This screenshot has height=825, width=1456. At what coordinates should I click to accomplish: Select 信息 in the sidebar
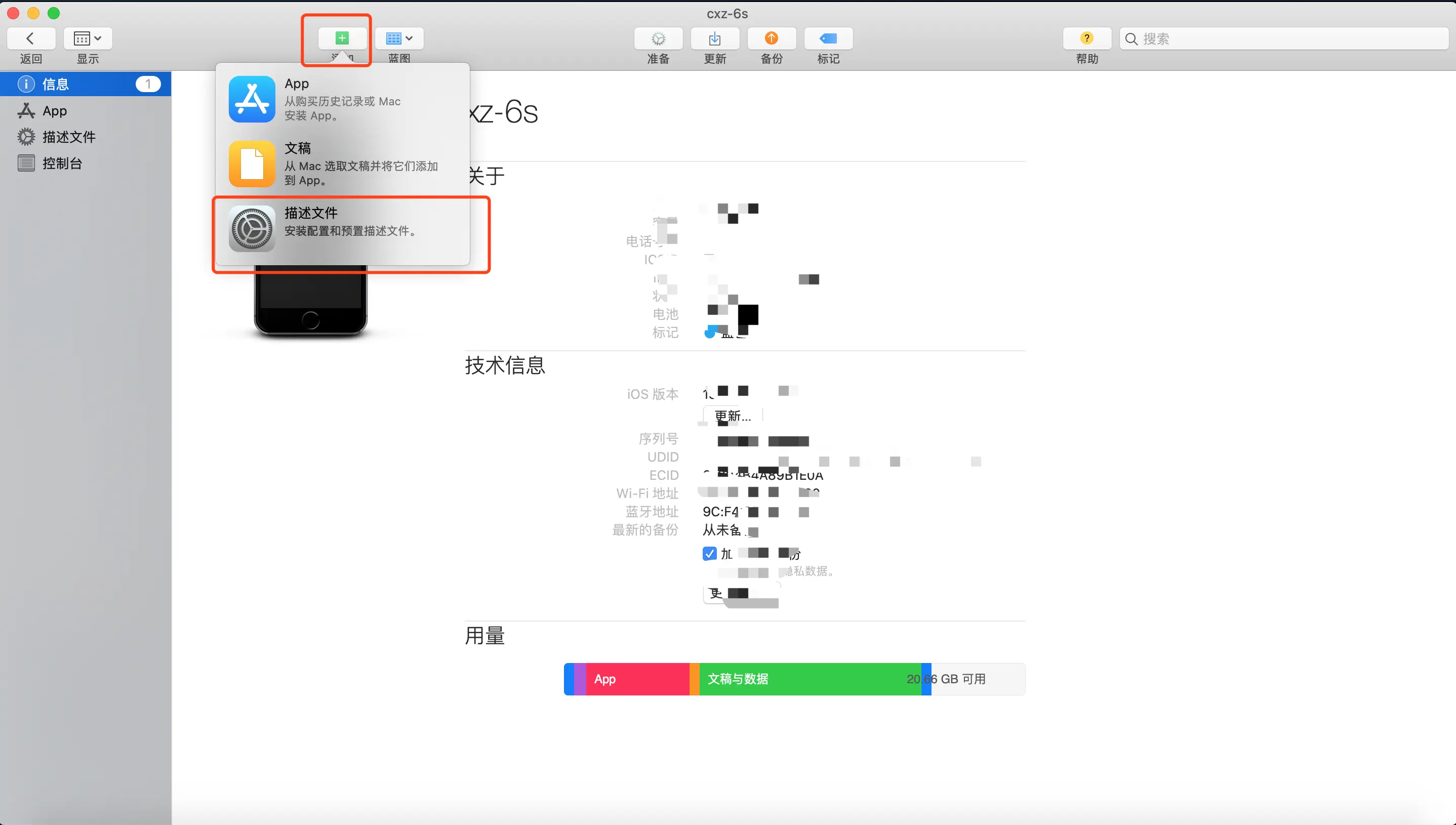point(56,85)
